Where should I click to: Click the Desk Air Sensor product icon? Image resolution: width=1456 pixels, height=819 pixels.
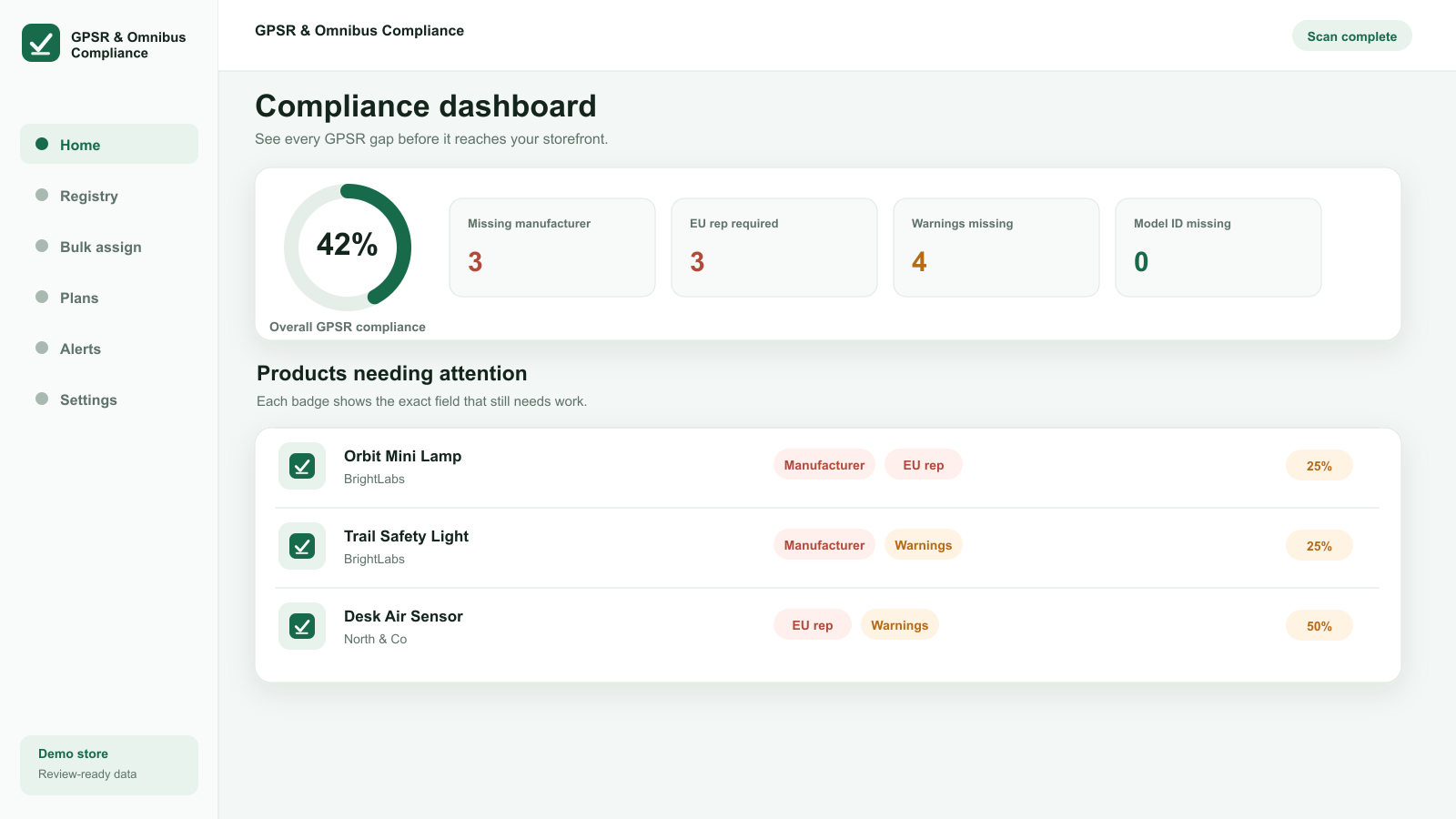302,626
